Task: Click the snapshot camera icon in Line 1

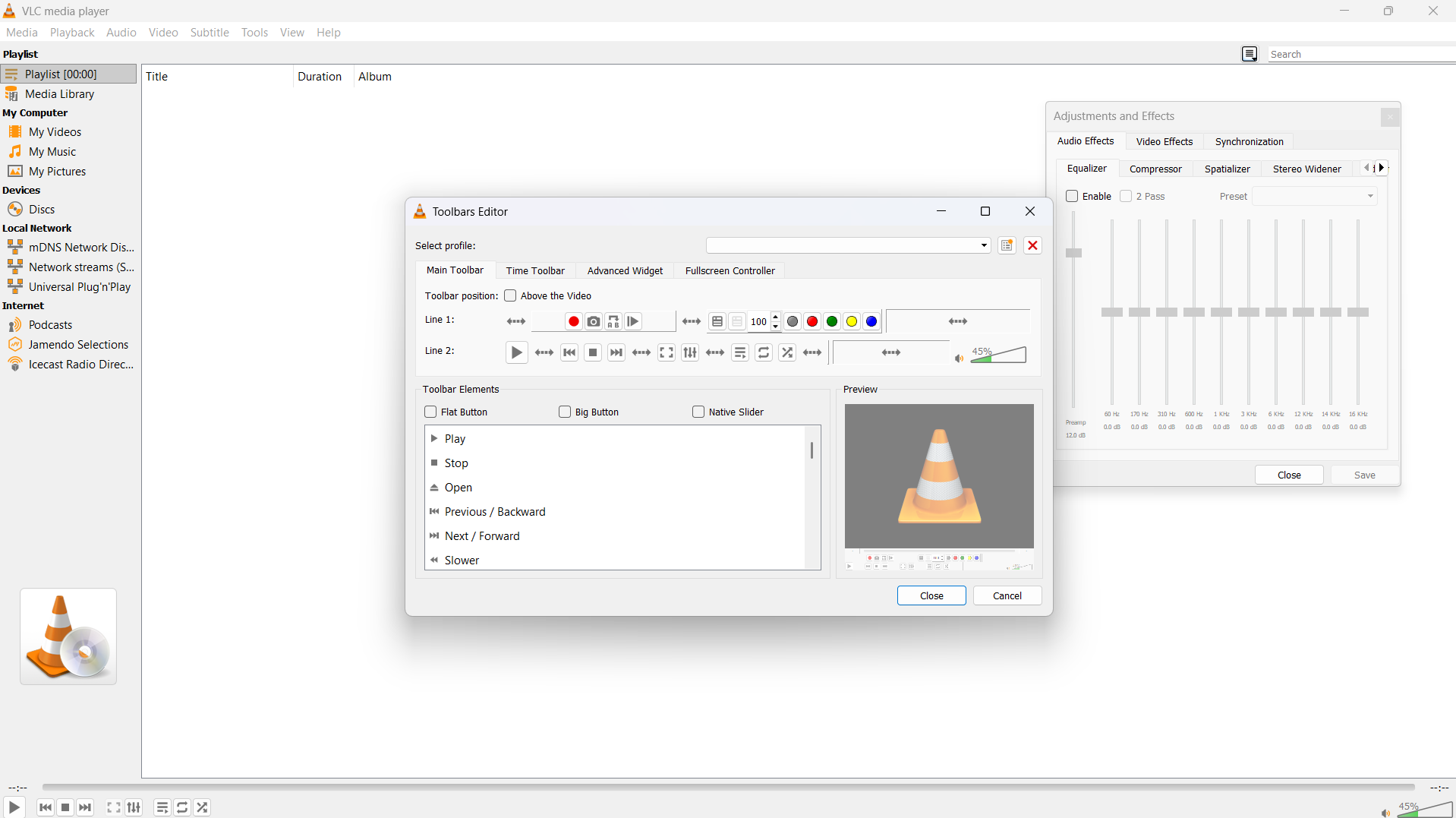Action: tap(594, 322)
